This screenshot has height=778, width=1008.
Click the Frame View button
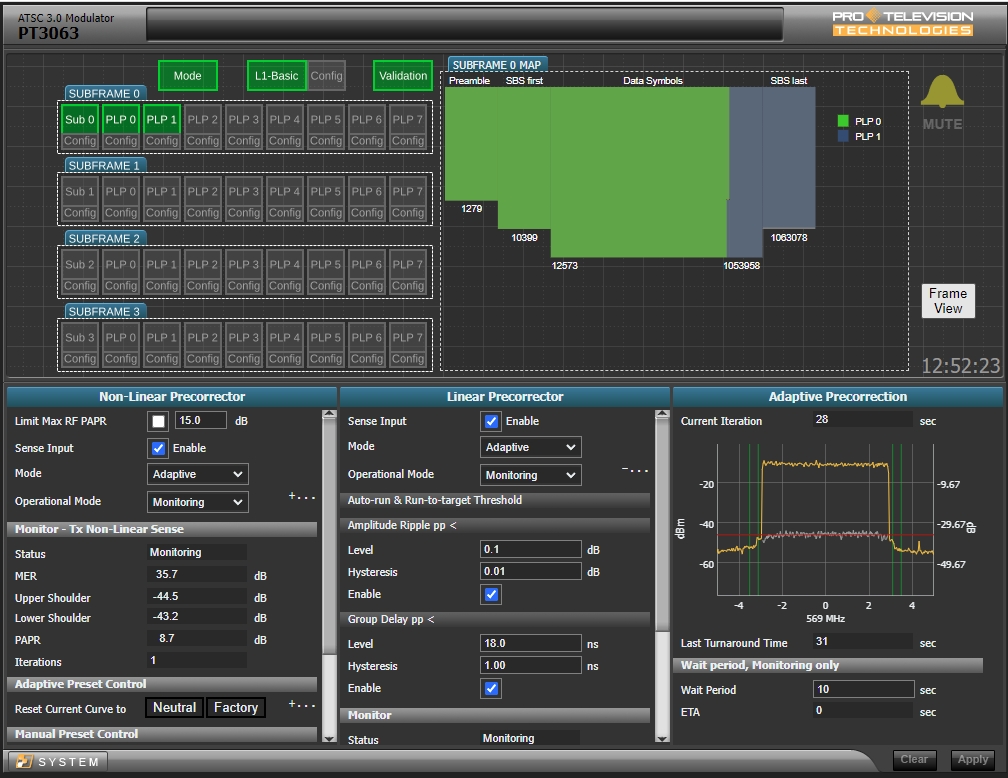click(x=947, y=301)
